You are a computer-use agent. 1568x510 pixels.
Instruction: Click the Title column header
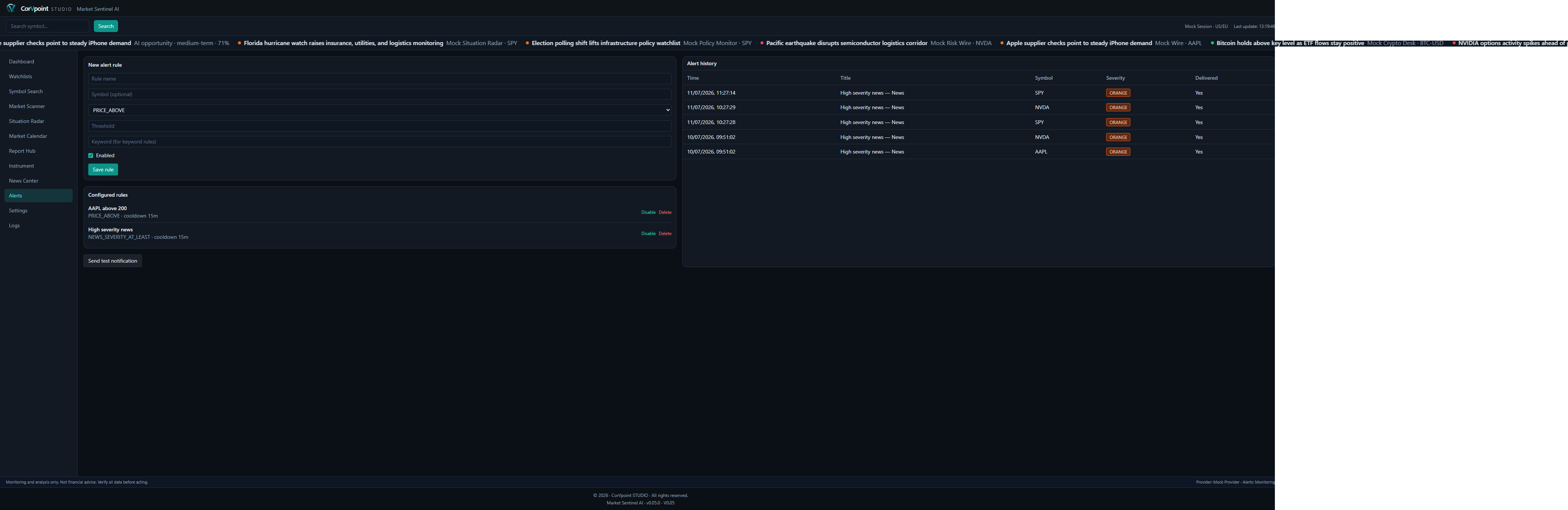pyautogui.click(x=845, y=78)
